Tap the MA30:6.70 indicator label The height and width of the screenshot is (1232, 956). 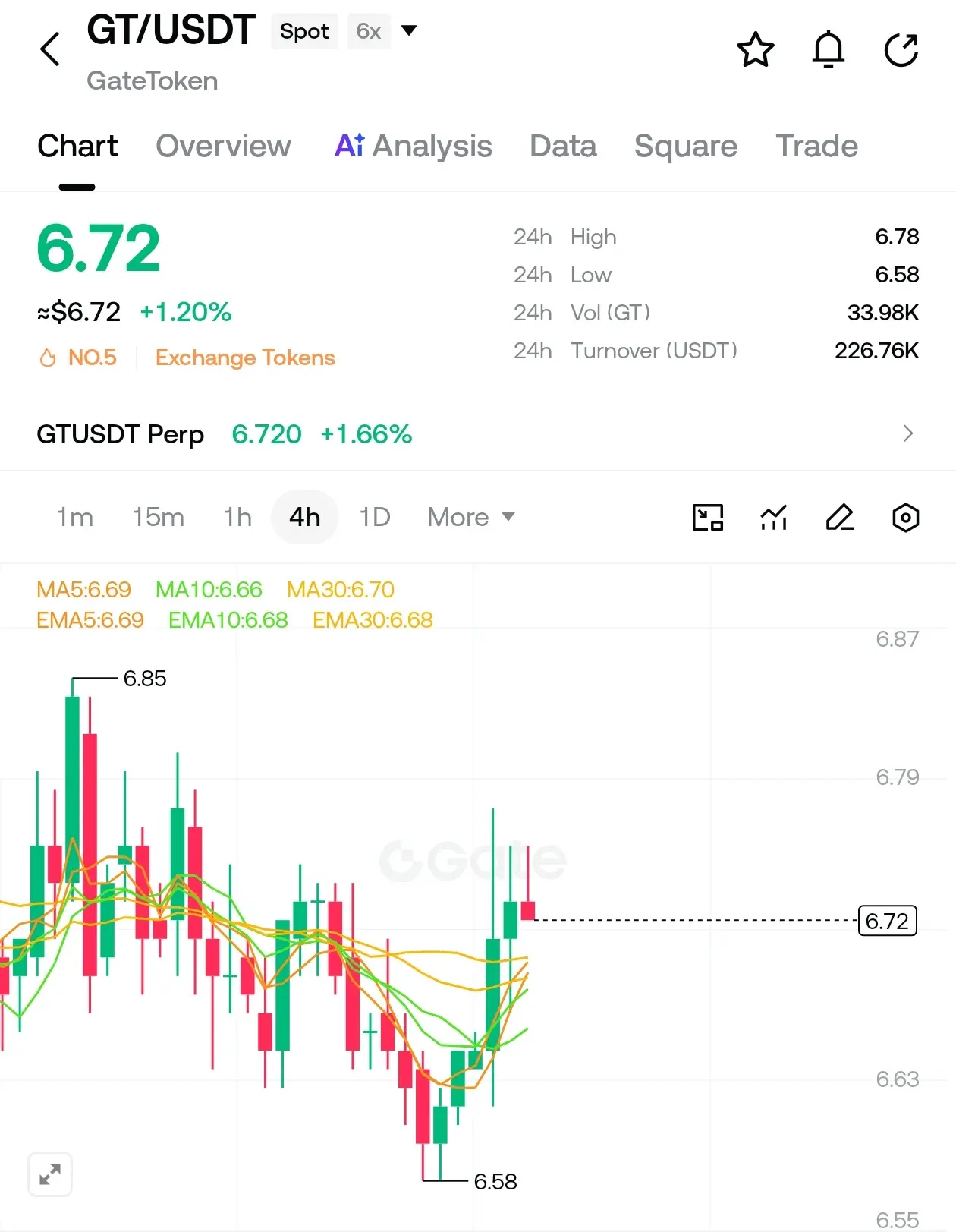click(341, 589)
